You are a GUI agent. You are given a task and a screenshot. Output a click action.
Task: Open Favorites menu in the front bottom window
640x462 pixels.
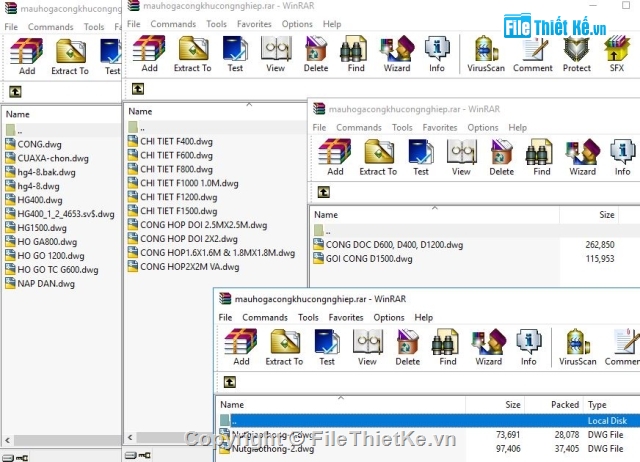pos(346,317)
